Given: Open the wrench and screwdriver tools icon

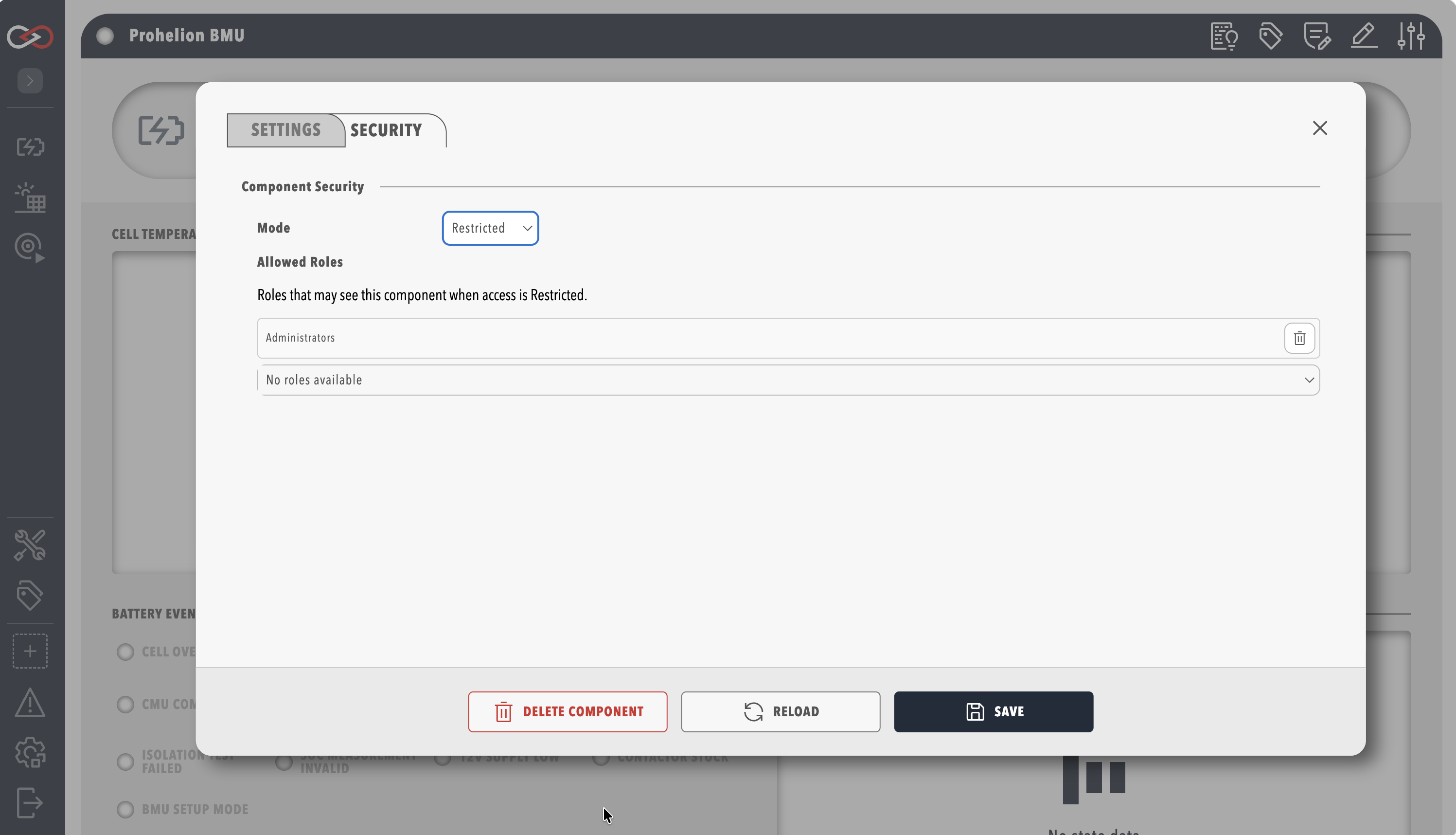Looking at the screenshot, I should (30, 545).
